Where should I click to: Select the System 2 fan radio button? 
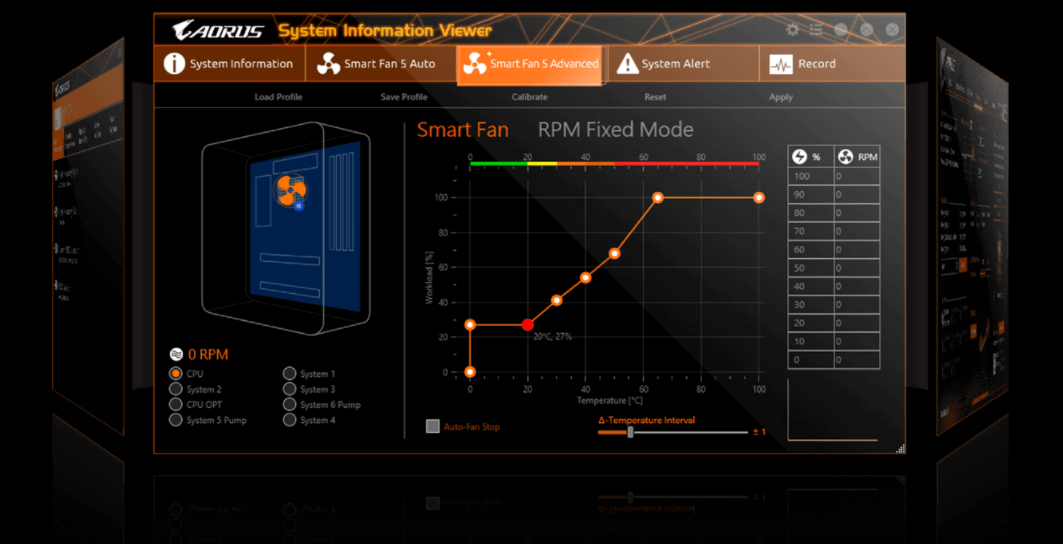(176, 389)
